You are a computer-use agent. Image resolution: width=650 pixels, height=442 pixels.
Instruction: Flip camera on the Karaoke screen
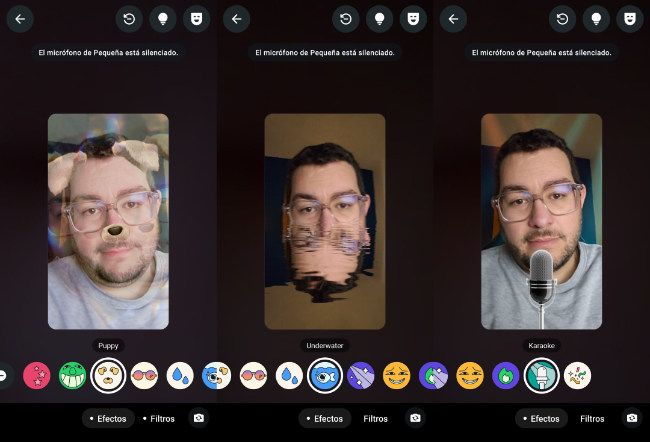point(632,418)
